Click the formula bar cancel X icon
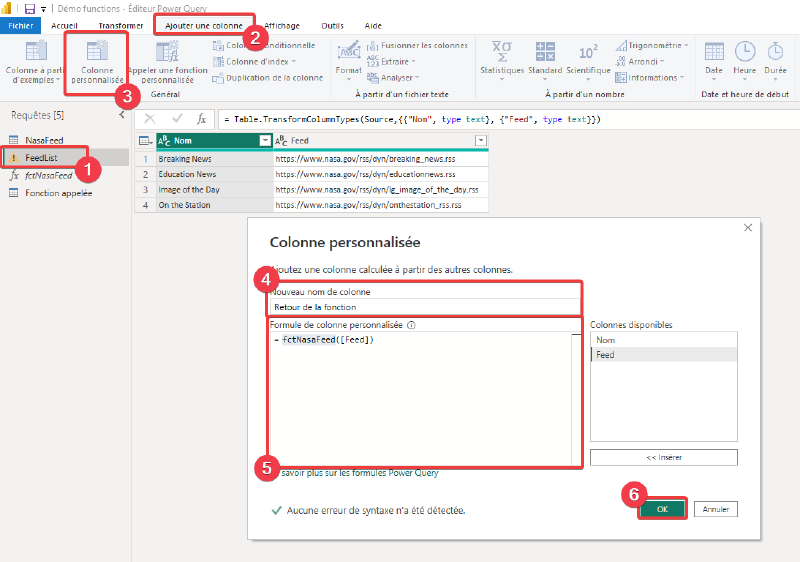800x562 pixels. point(149,119)
